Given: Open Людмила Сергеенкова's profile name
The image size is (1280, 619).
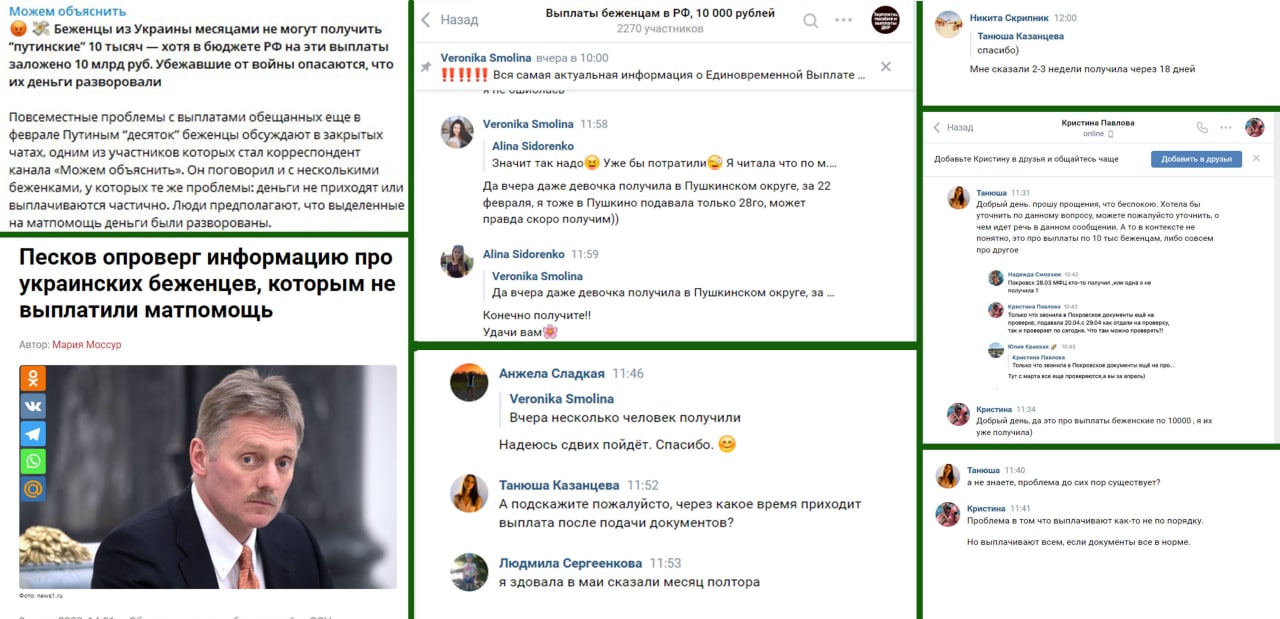Looking at the screenshot, I should tap(570, 563).
